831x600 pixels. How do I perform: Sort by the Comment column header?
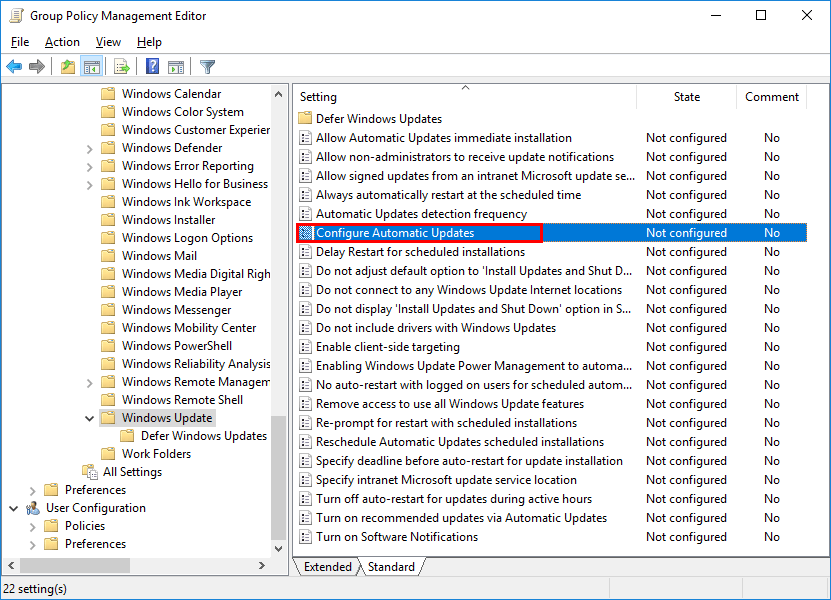pos(772,97)
